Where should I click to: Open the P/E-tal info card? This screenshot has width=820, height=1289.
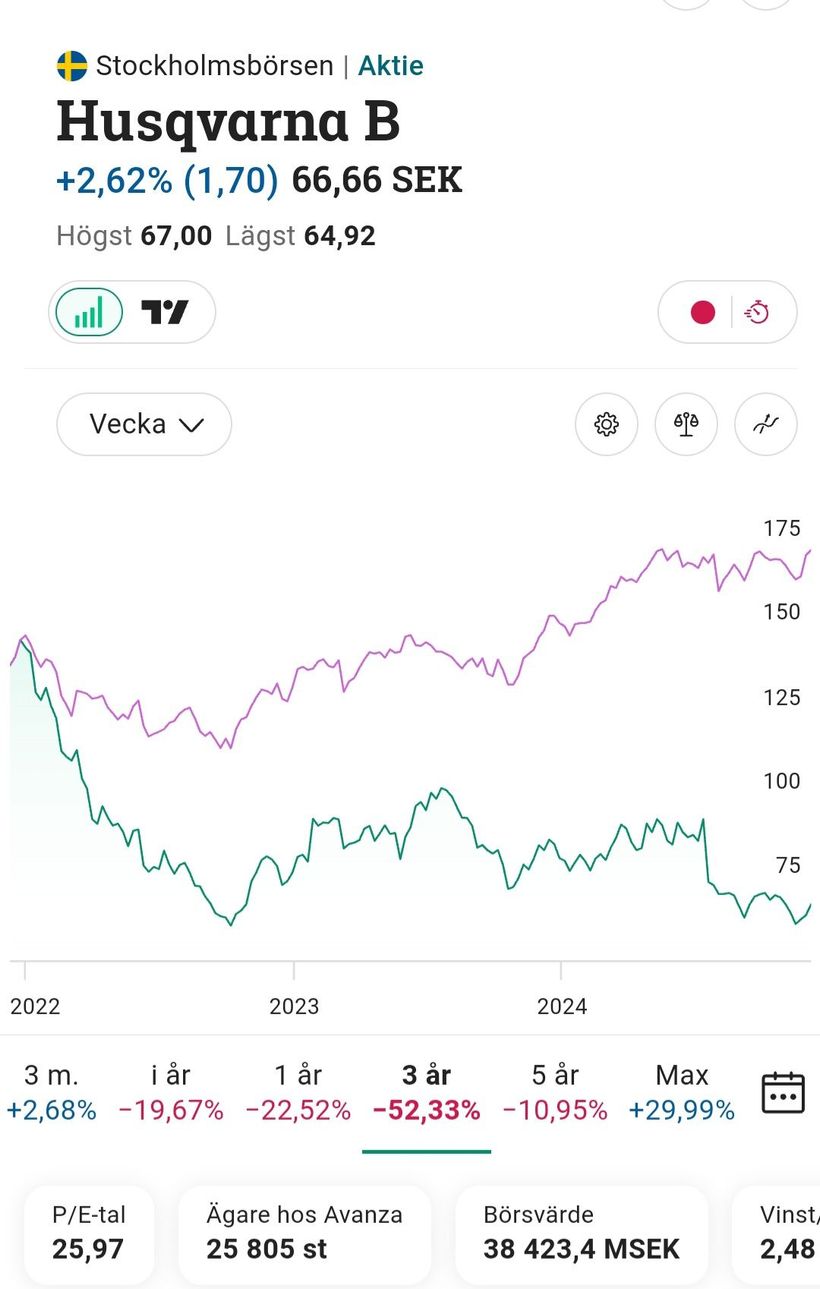[89, 1233]
